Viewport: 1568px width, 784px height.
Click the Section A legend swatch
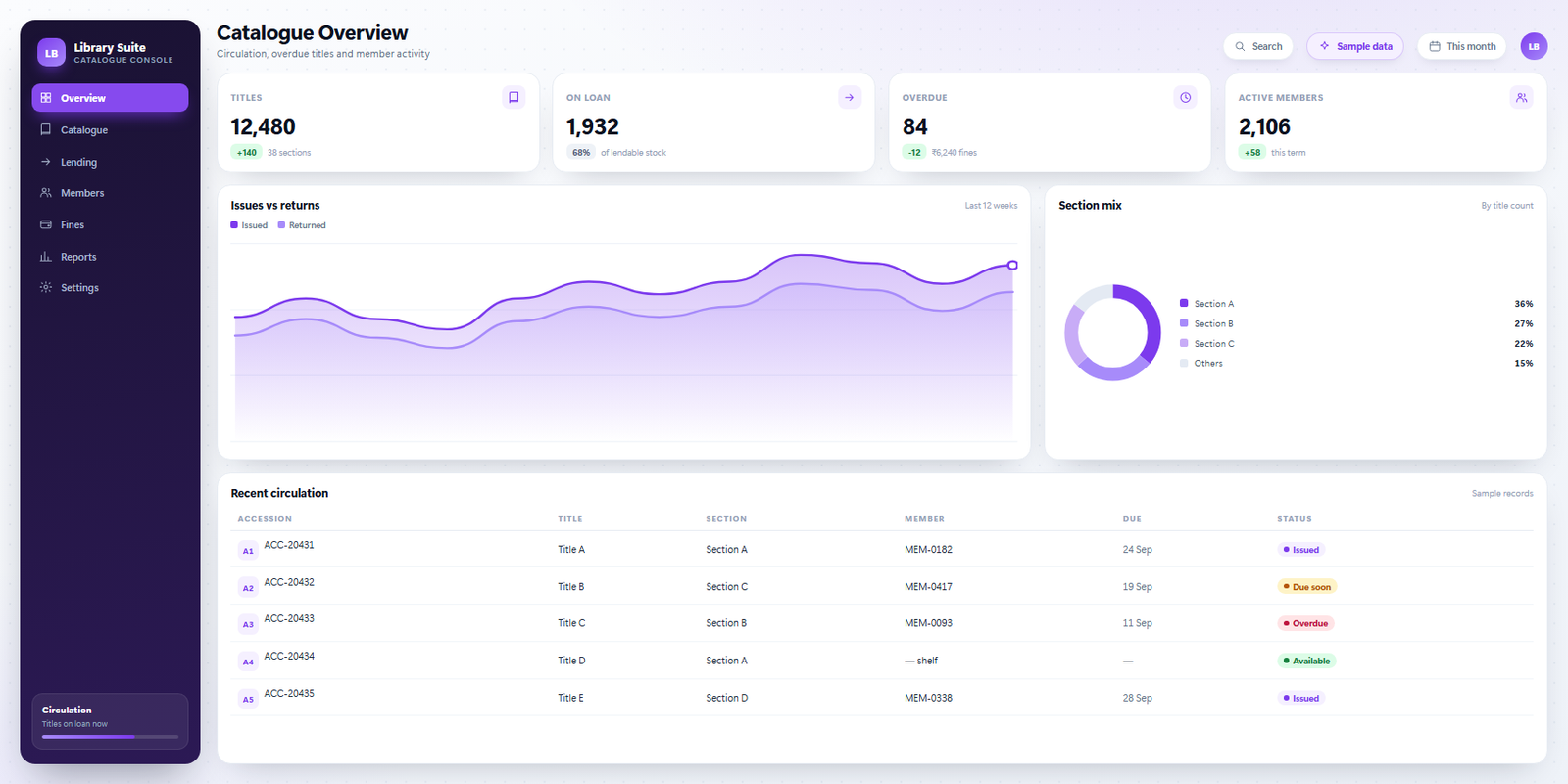[x=1184, y=303]
